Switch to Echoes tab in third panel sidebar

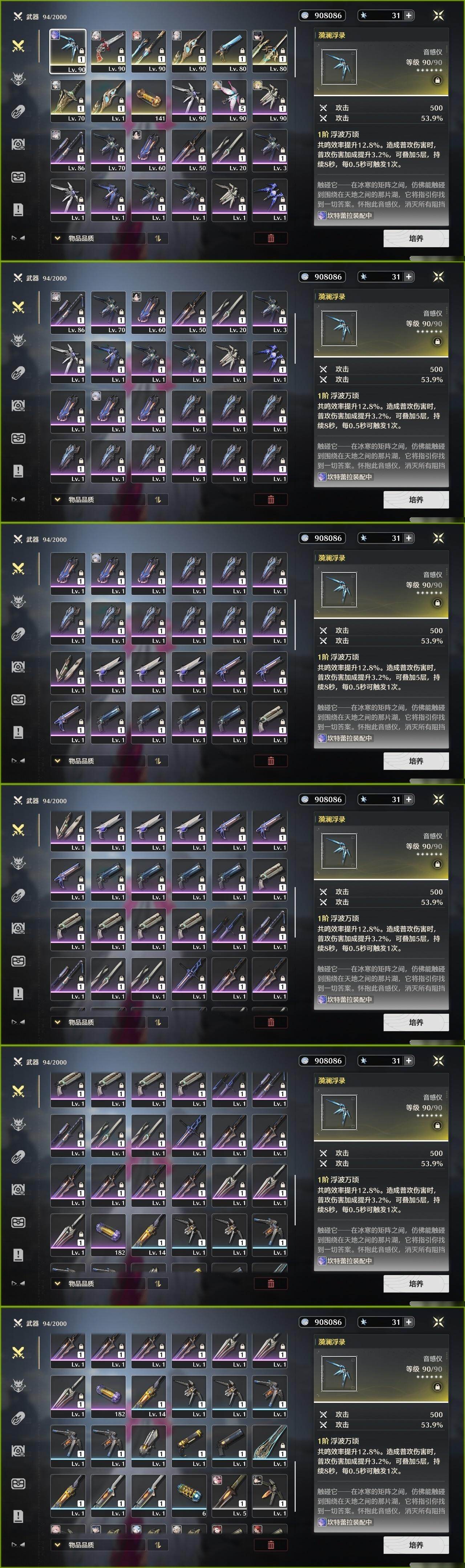[18, 601]
